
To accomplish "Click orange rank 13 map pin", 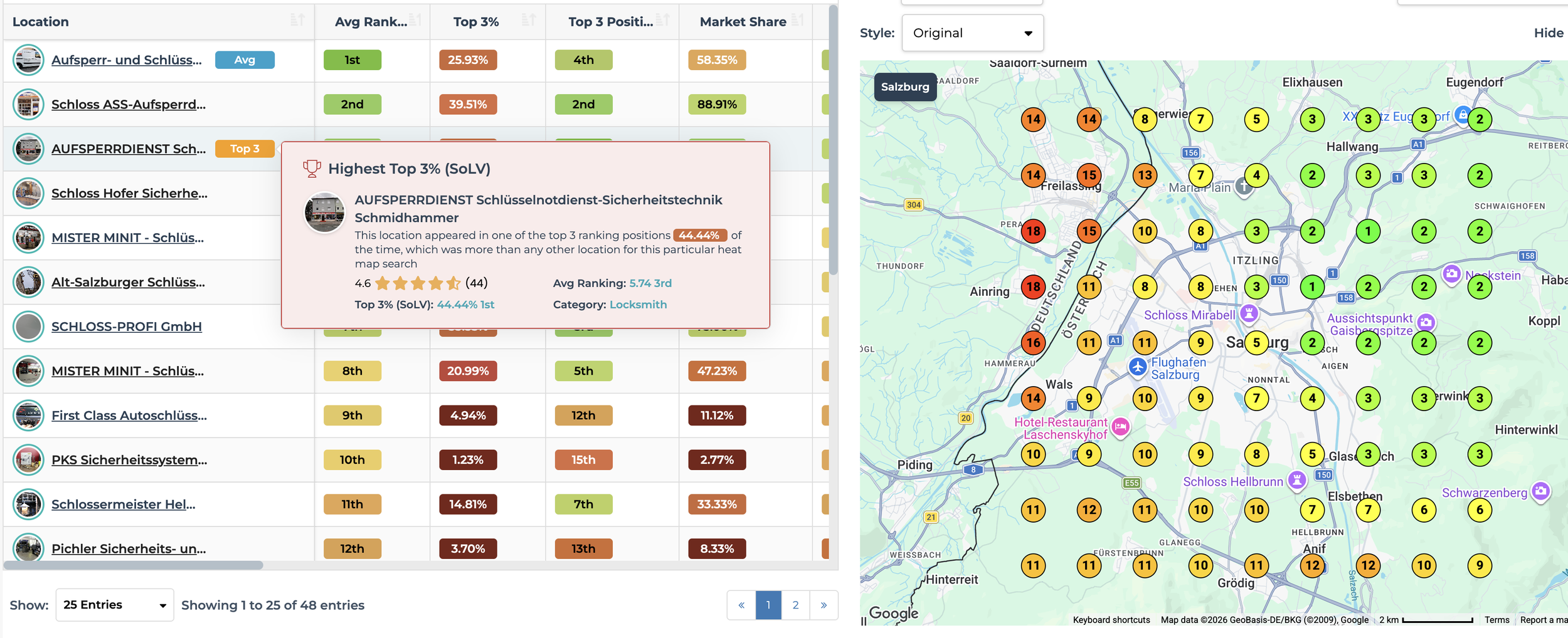I will pos(1145,175).
